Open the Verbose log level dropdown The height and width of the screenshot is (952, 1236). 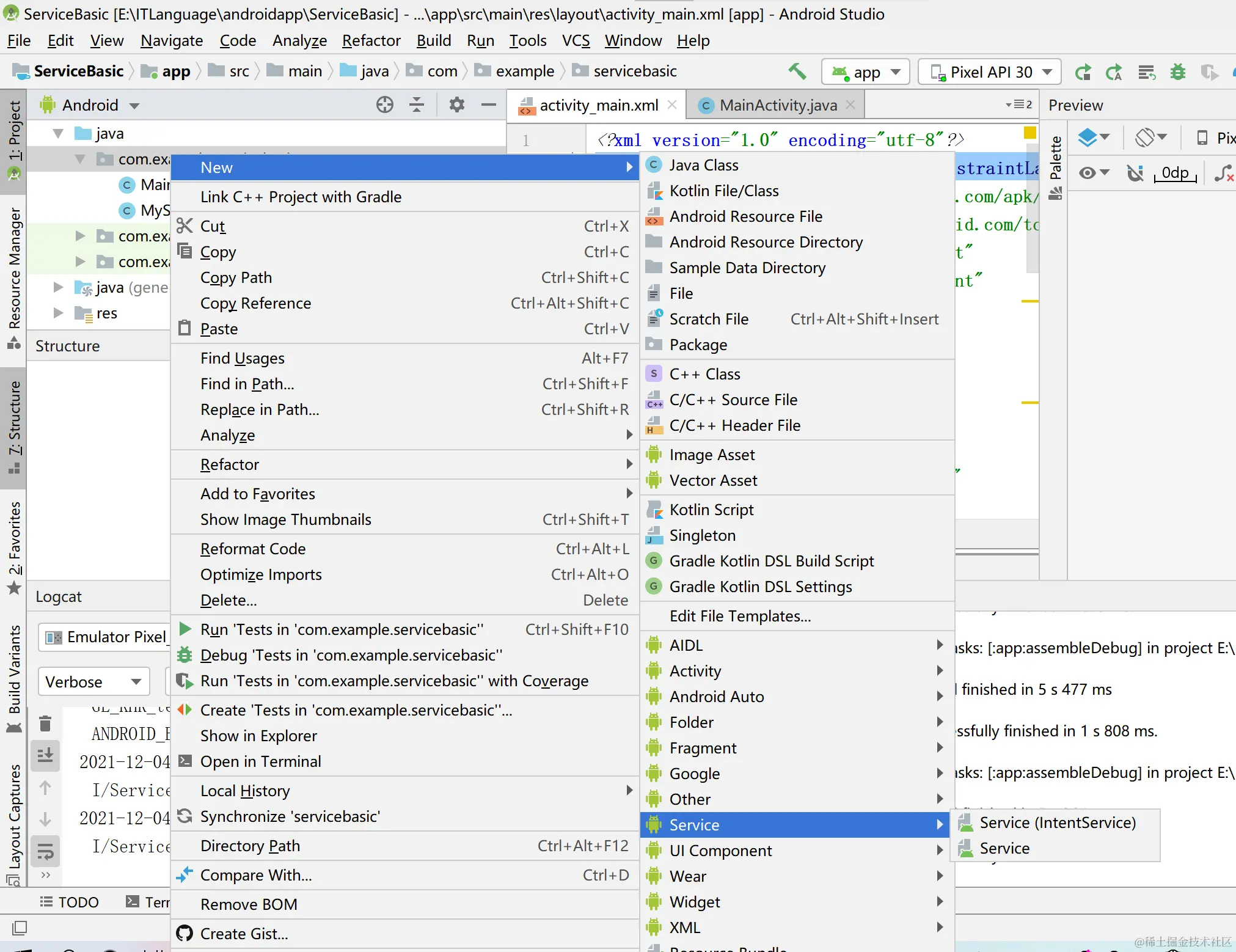[93, 681]
